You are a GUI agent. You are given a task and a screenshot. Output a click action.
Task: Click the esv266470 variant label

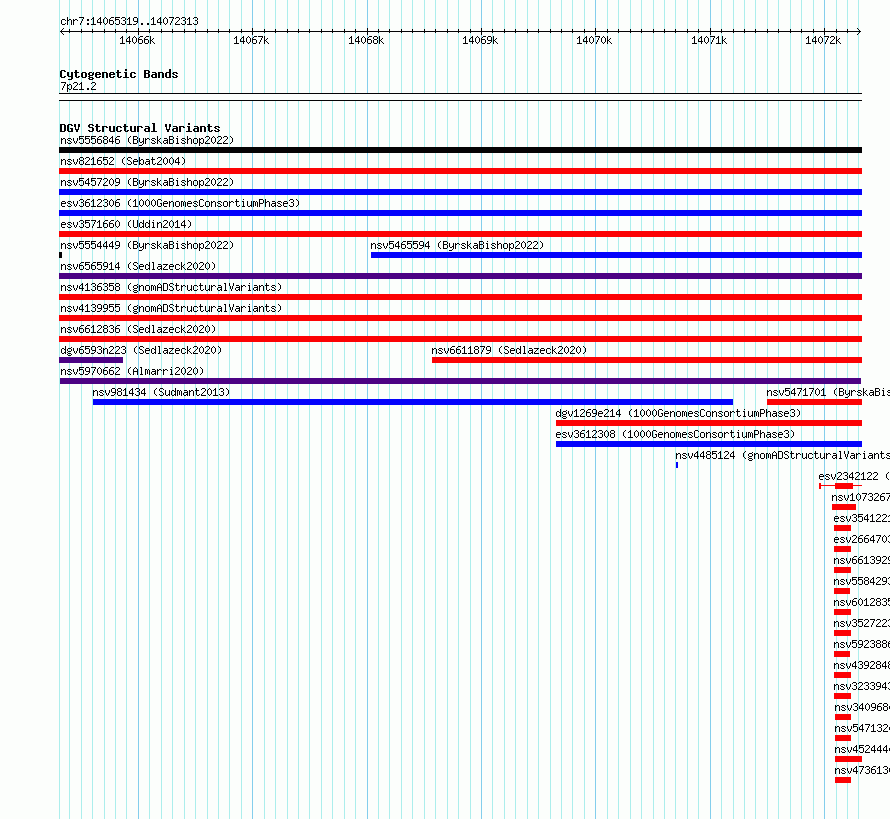point(862,539)
